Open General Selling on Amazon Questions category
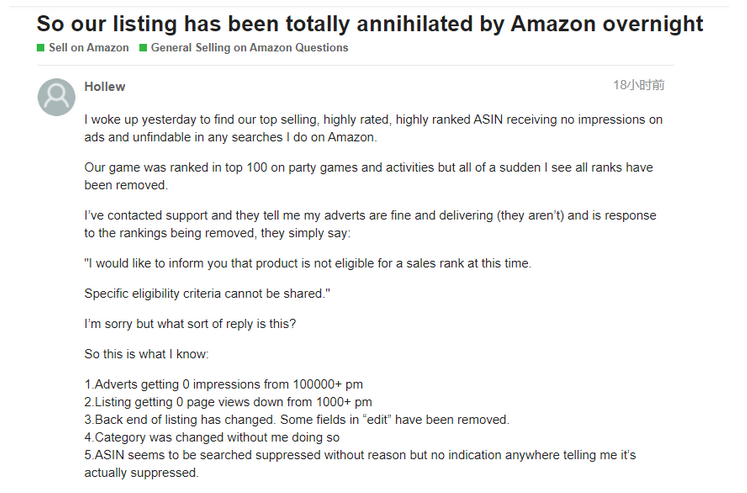The width and height of the screenshot is (747, 493). point(250,48)
